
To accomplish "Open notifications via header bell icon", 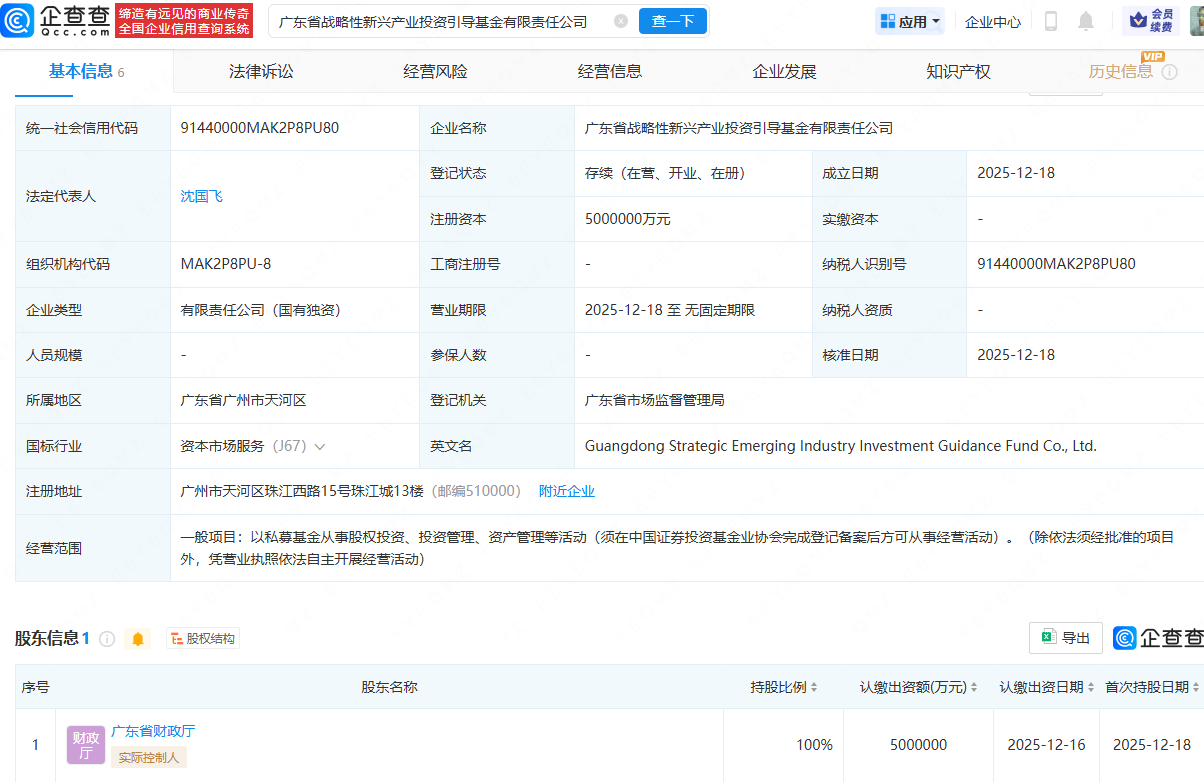I will pos(1086,21).
